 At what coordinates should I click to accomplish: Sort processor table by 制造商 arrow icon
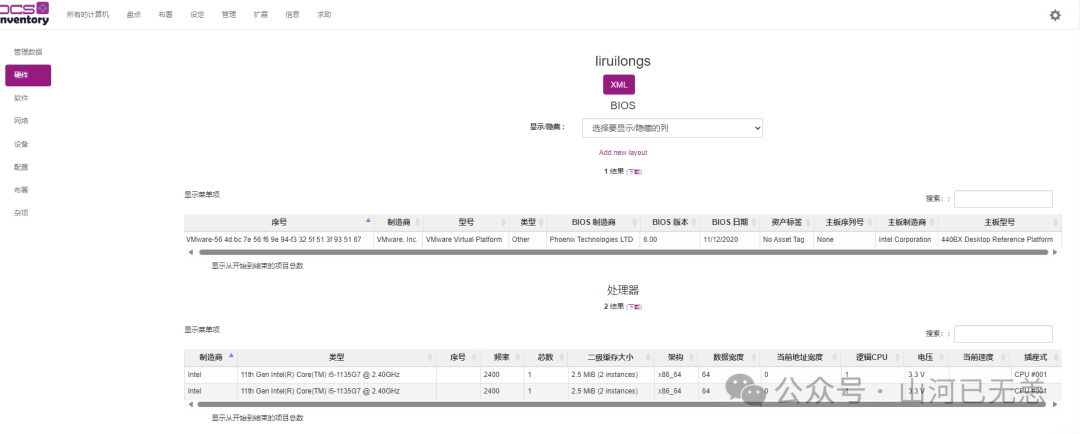231,355
